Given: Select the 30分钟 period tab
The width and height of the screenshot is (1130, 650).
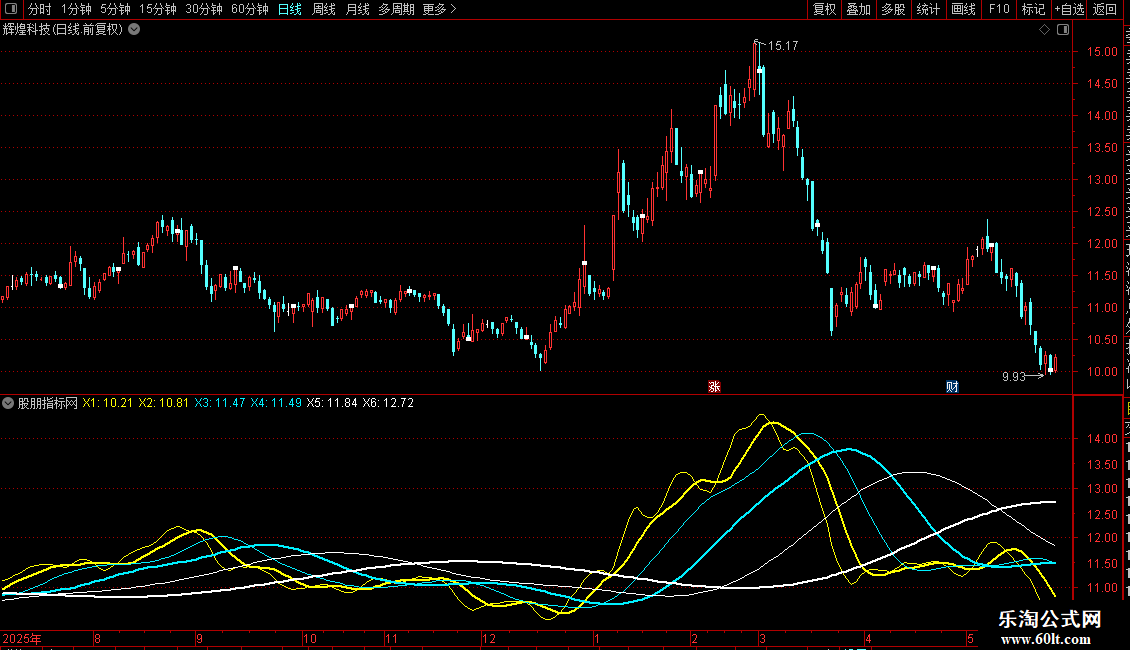Looking at the screenshot, I should (204, 9).
